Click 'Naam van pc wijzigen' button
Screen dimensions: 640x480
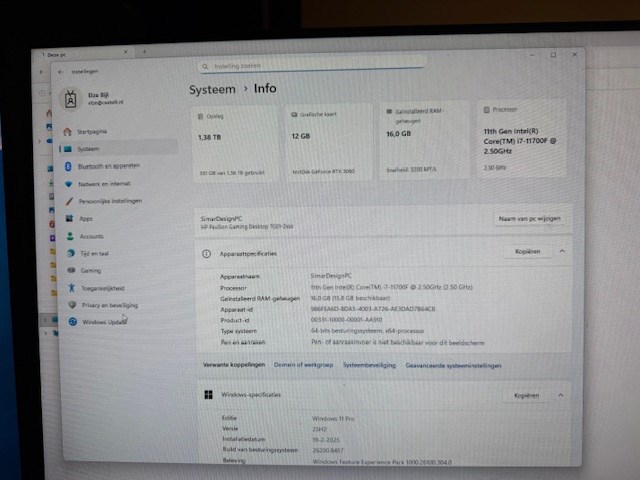[x=529, y=219]
